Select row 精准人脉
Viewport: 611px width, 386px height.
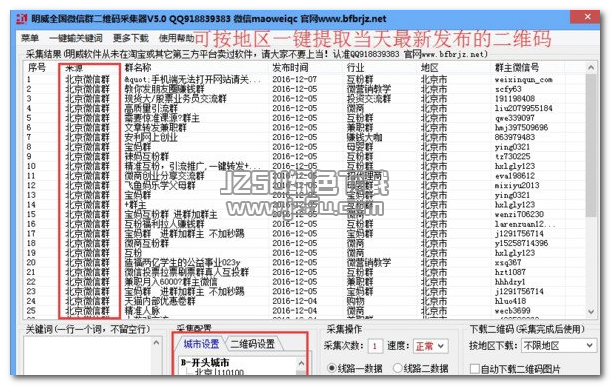[143, 311]
